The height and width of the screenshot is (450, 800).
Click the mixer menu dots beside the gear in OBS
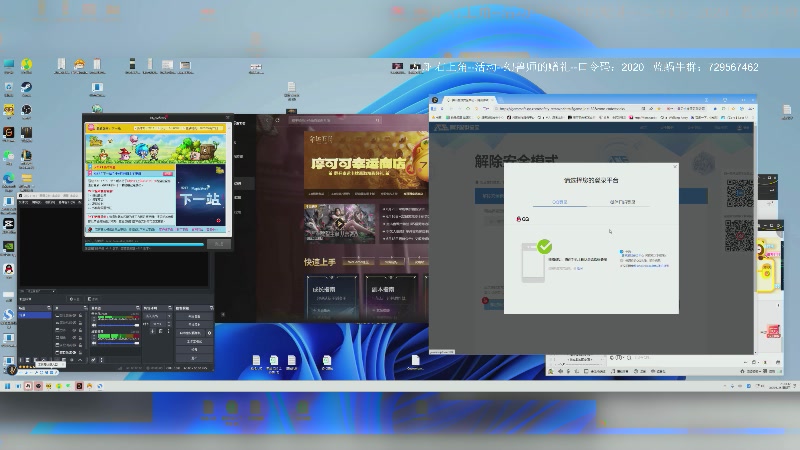pyautogui.click(x=102, y=360)
